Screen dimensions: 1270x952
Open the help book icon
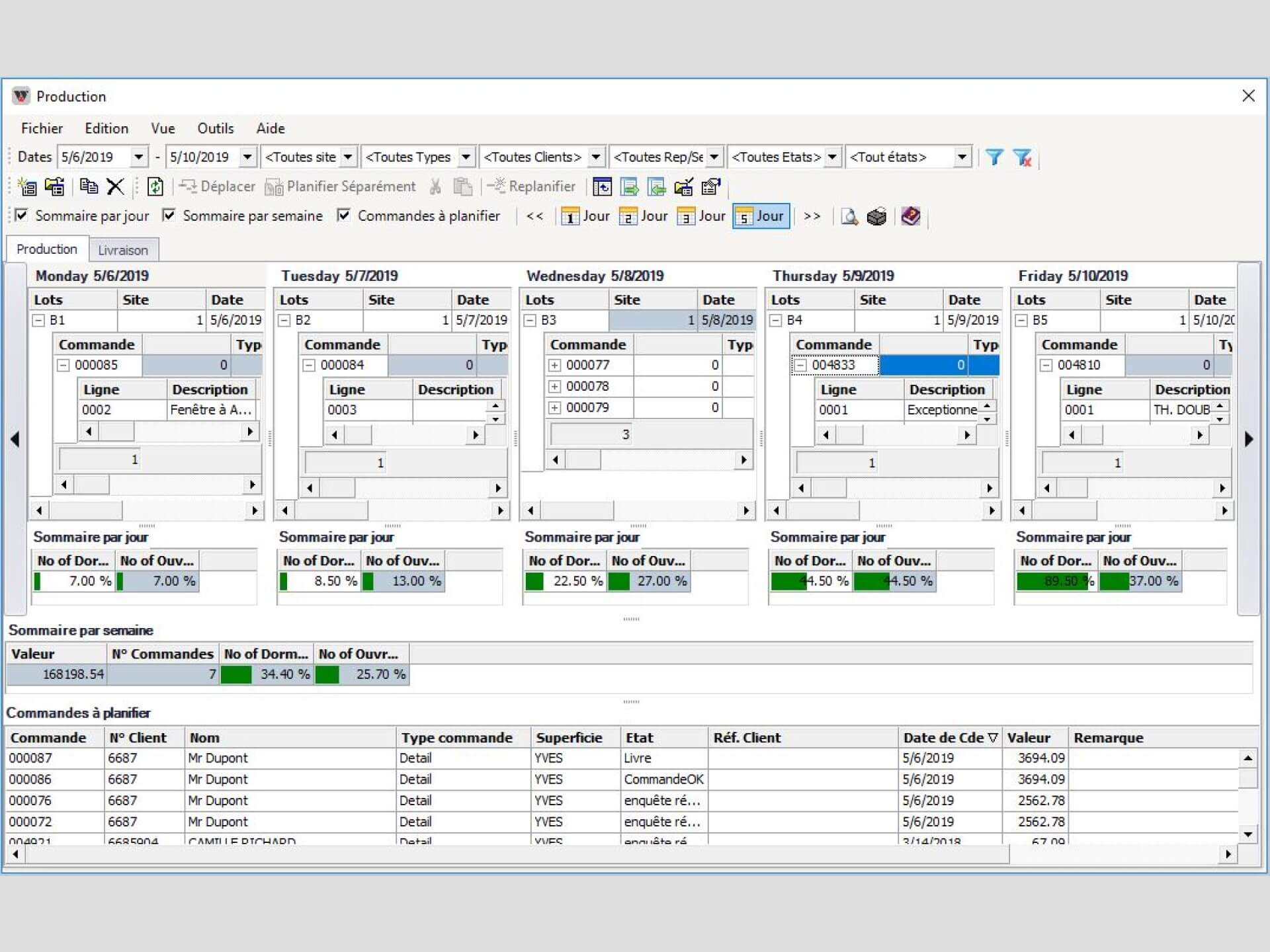(910, 216)
